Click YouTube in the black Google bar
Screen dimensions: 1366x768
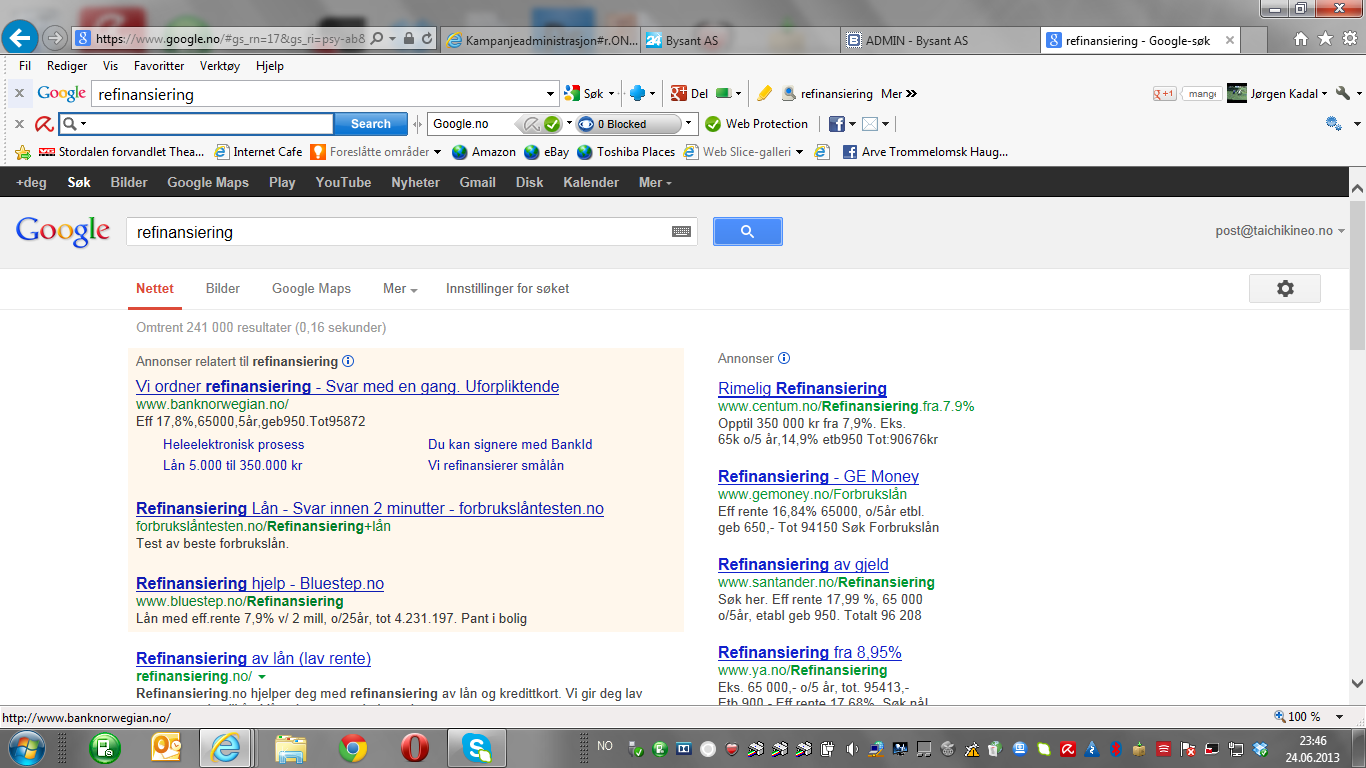coord(343,182)
